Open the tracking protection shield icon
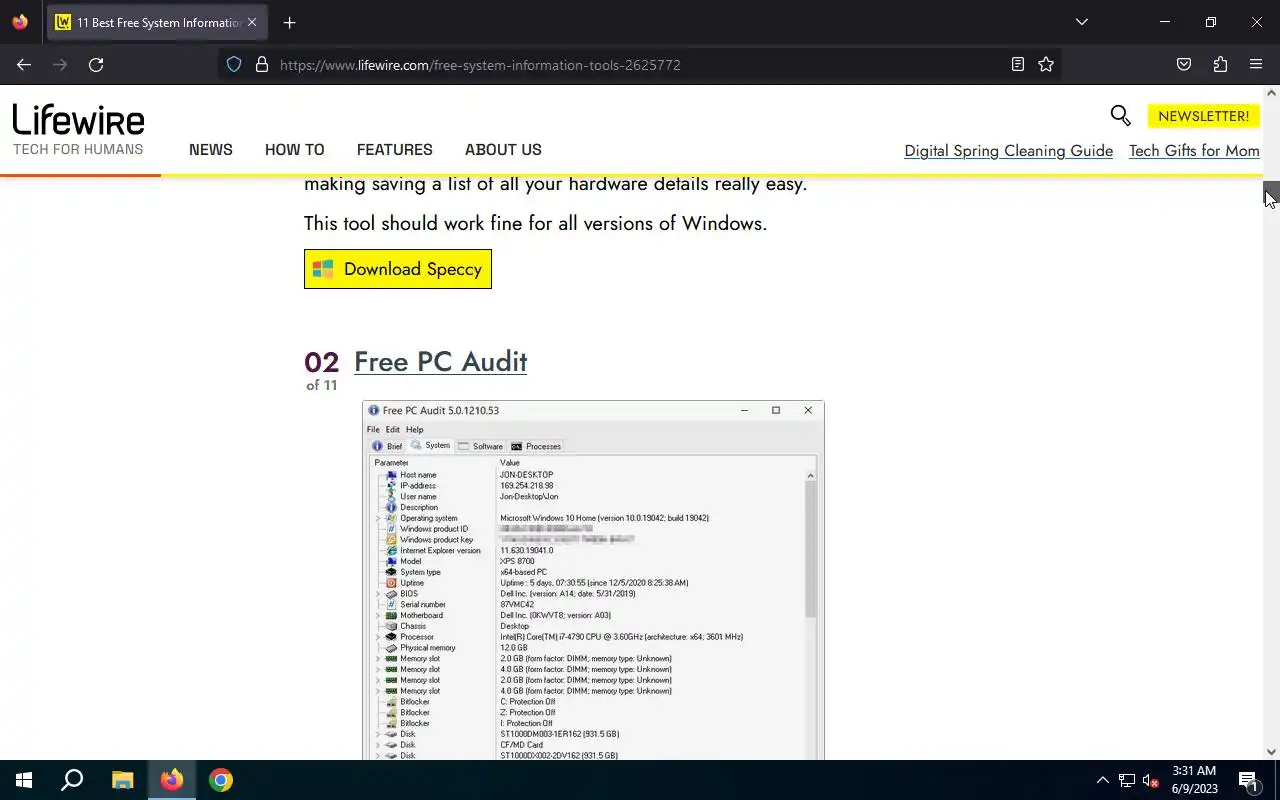1280x800 pixels. tap(234, 64)
